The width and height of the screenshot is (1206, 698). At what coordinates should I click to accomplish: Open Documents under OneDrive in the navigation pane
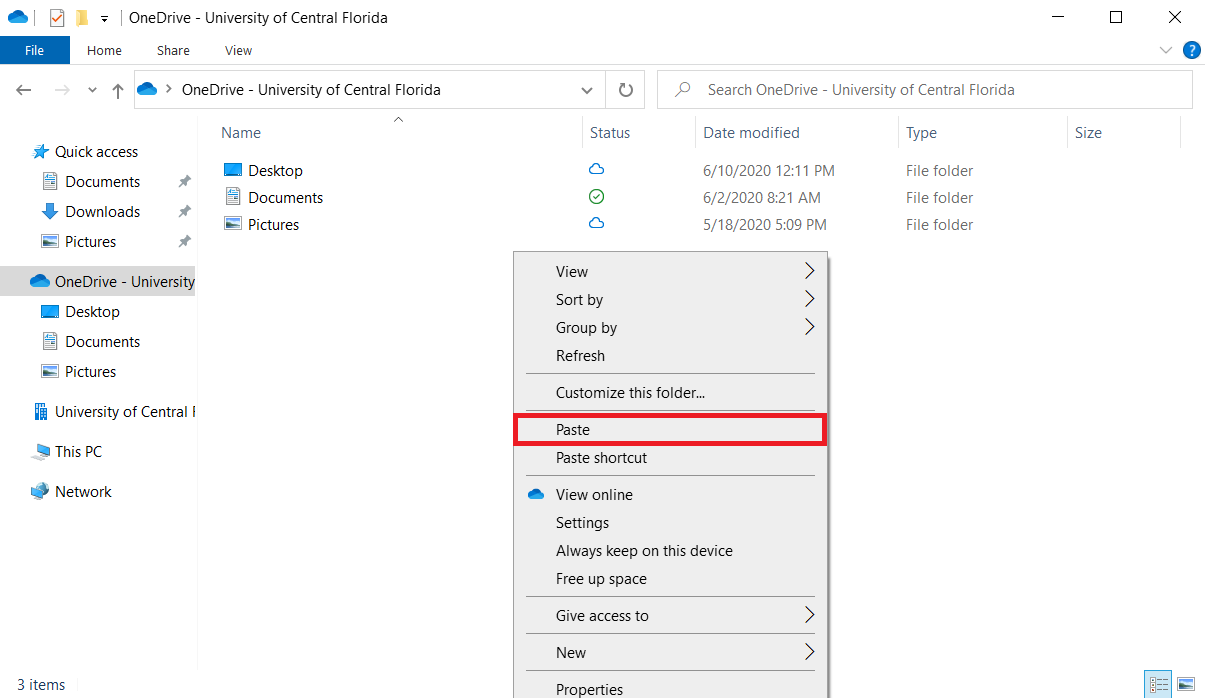click(103, 342)
